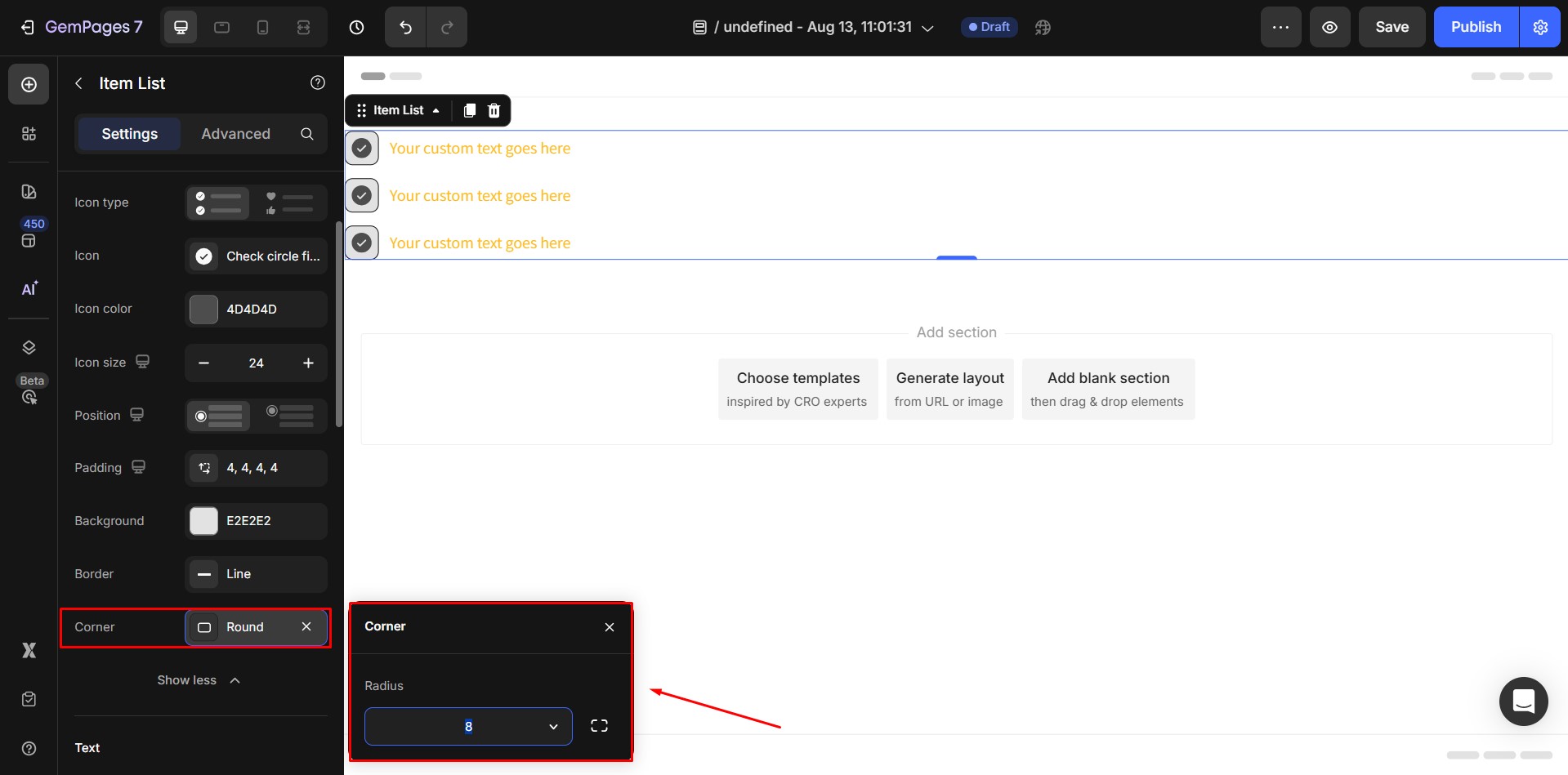1568x775 pixels.
Task: Increase icon size with plus
Action: pyautogui.click(x=308, y=363)
